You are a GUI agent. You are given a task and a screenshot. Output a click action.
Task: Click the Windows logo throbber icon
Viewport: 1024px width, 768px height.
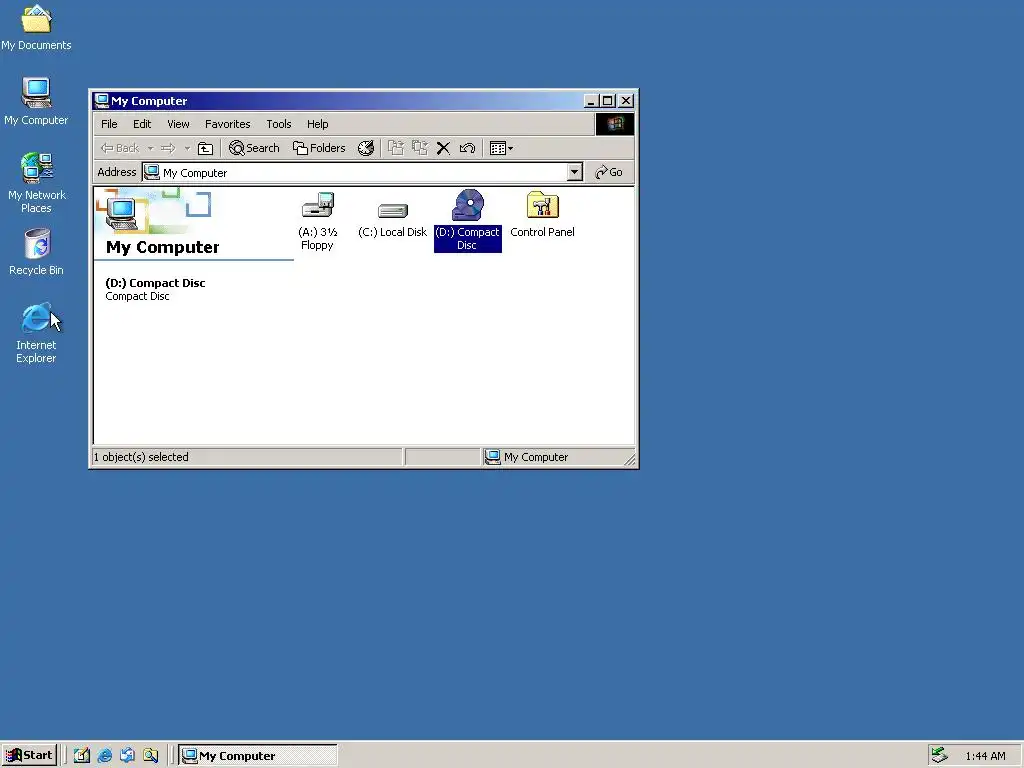[615, 124]
